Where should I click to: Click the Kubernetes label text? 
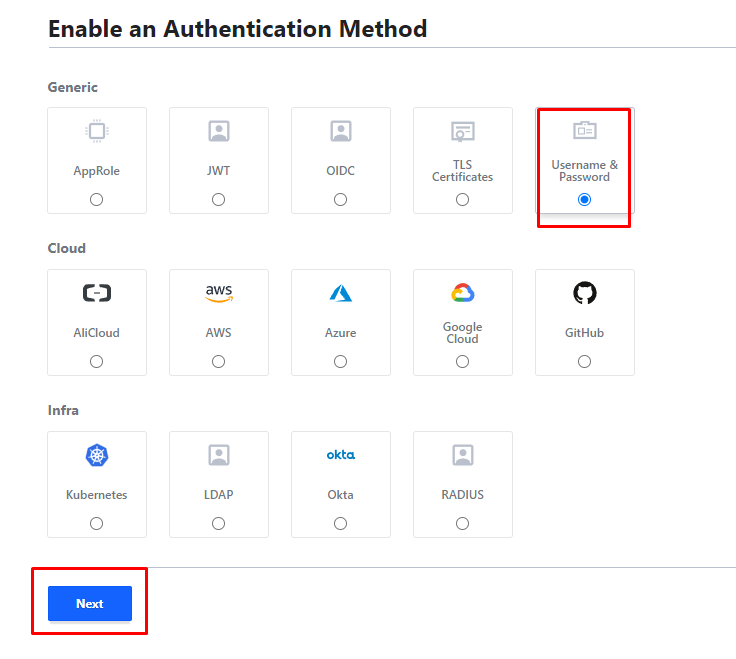[97, 495]
